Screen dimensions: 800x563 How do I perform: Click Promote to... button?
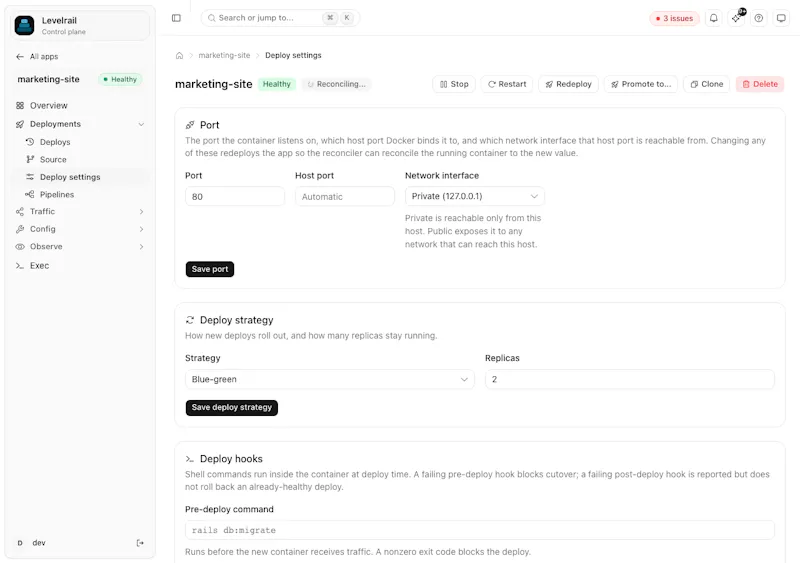tap(641, 84)
